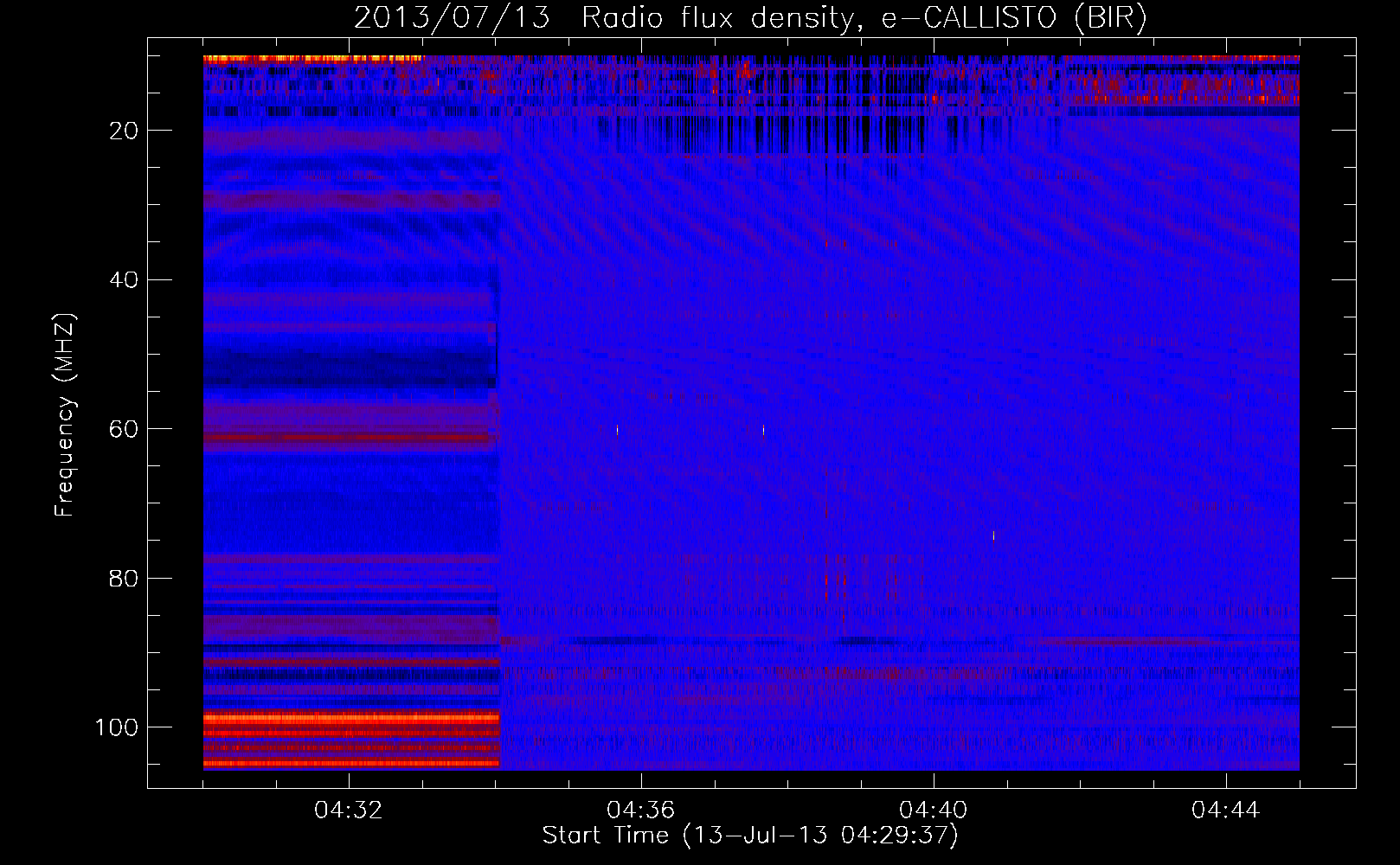
Task: Click the '20' frequency tick label
Action: (x=124, y=131)
